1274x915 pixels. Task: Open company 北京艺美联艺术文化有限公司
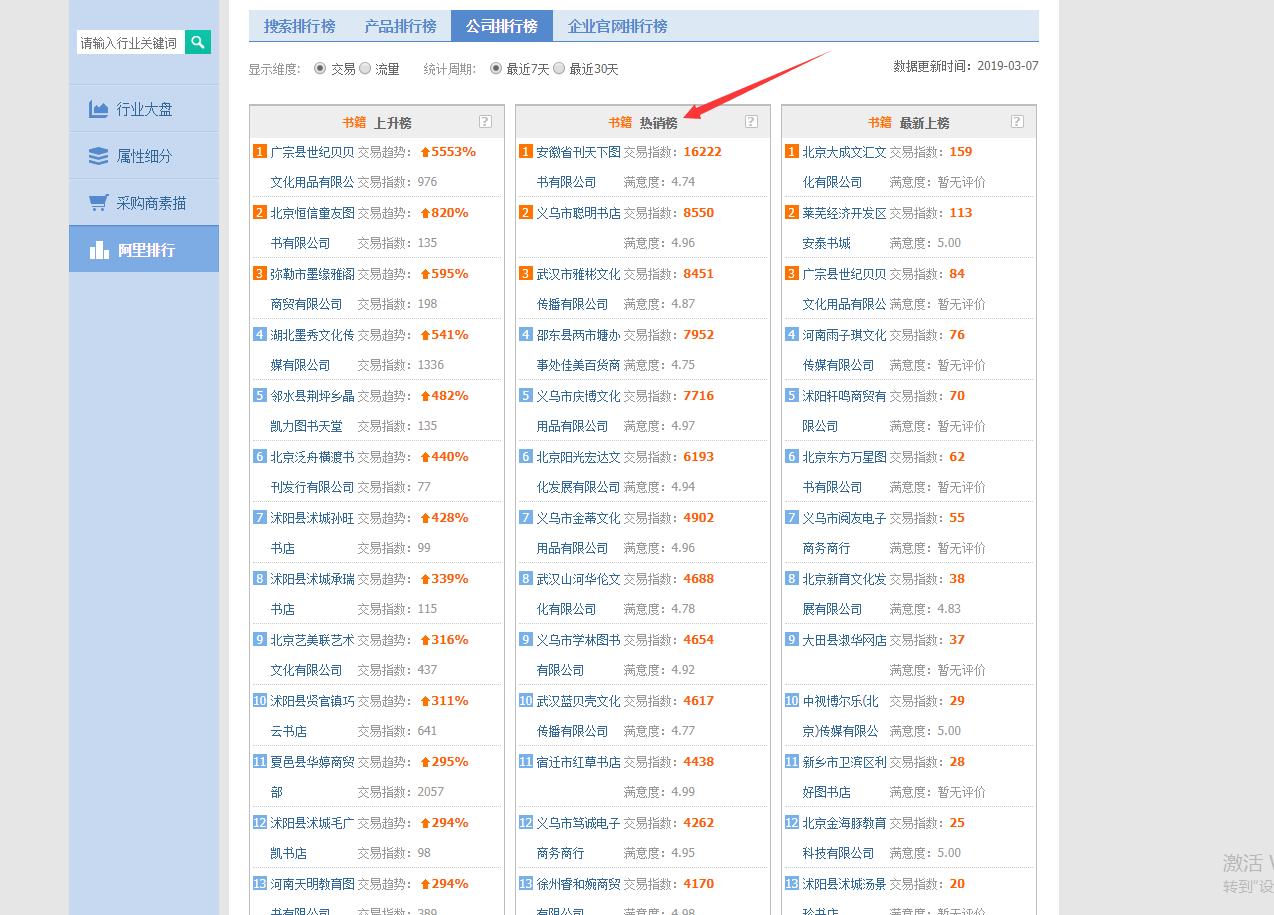click(x=312, y=655)
